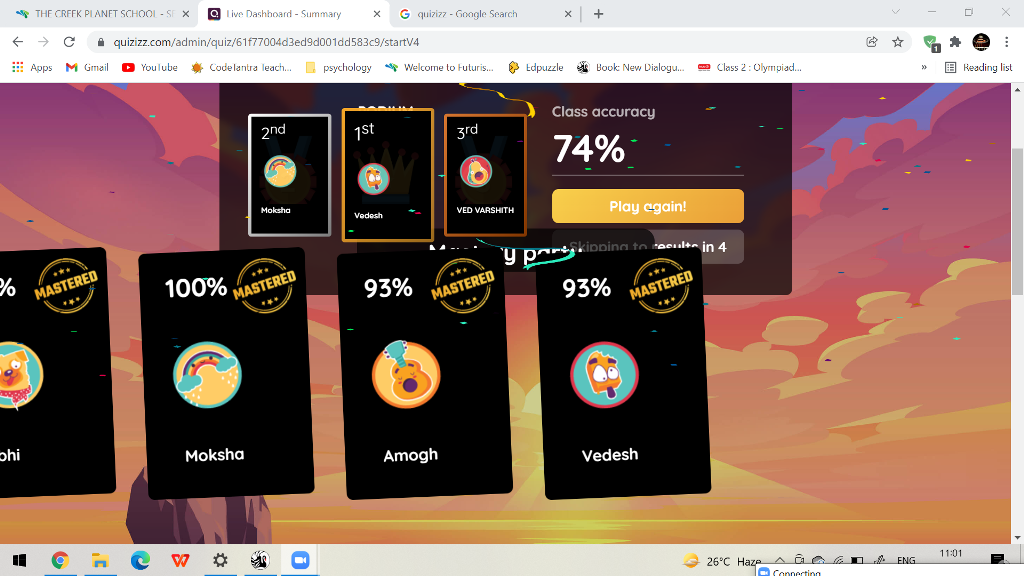Click the page vertical scrollbar
1024x576 pixels.
(1017, 222)
